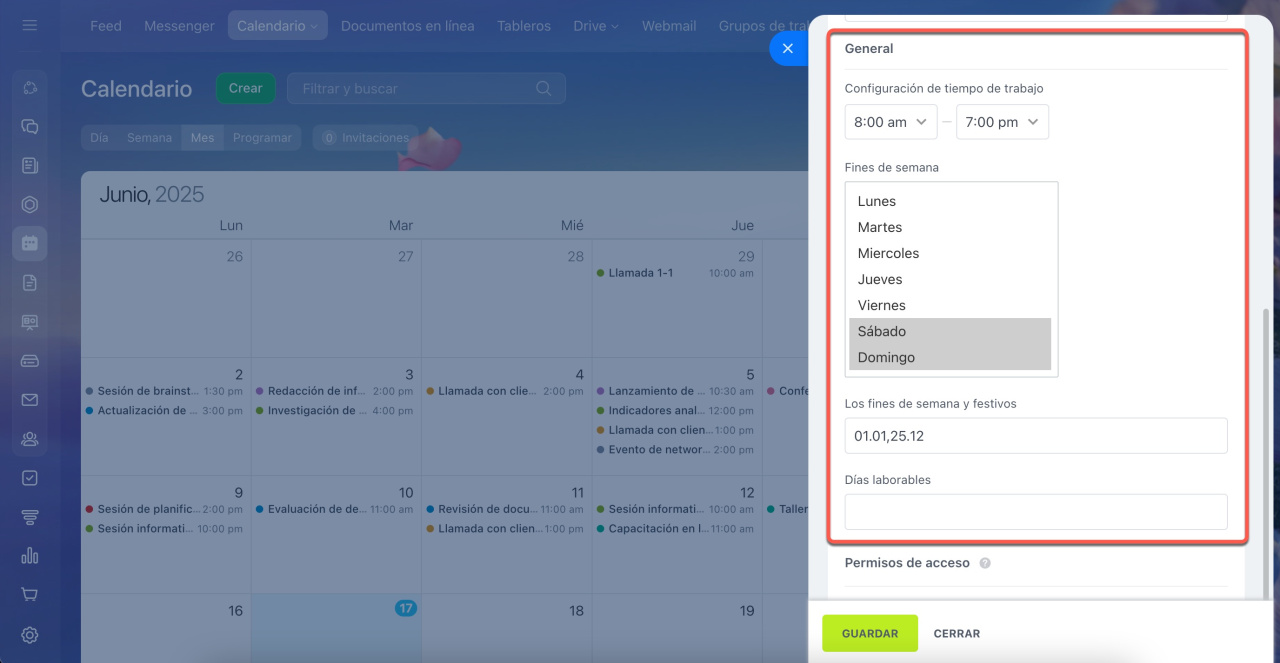Open the workgroups people icon in the sidebar

[x=30, y=439]
